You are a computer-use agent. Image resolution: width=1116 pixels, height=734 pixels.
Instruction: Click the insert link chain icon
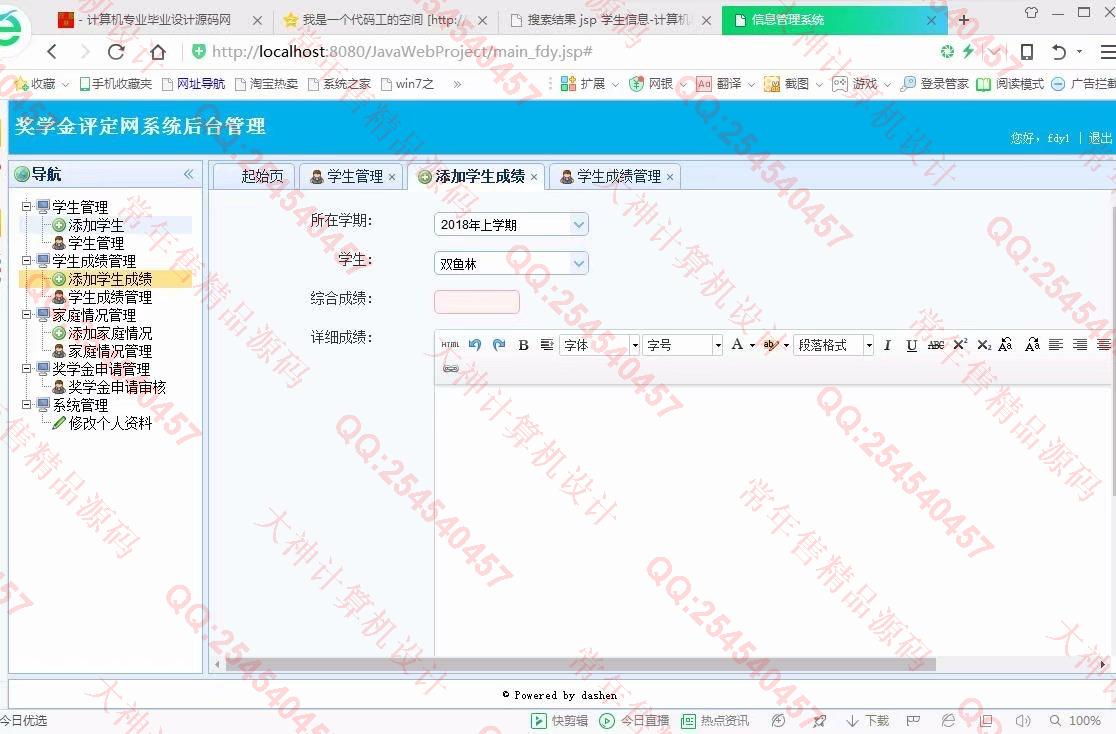[451, 369]
